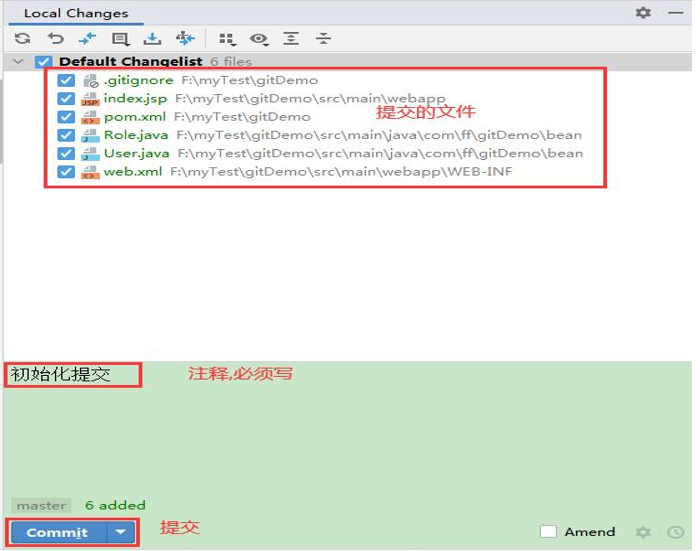The image size is (700, 551).
Task: Click the Commit button
Action: (58, 532)
